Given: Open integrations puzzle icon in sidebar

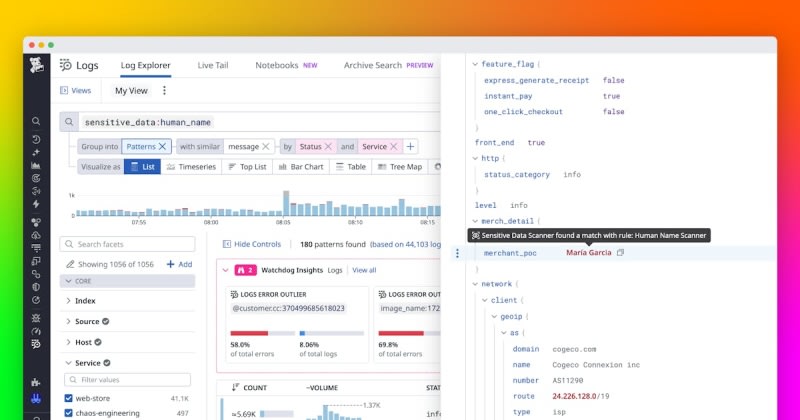Looking at the screenshot, I should coord(36,382).
